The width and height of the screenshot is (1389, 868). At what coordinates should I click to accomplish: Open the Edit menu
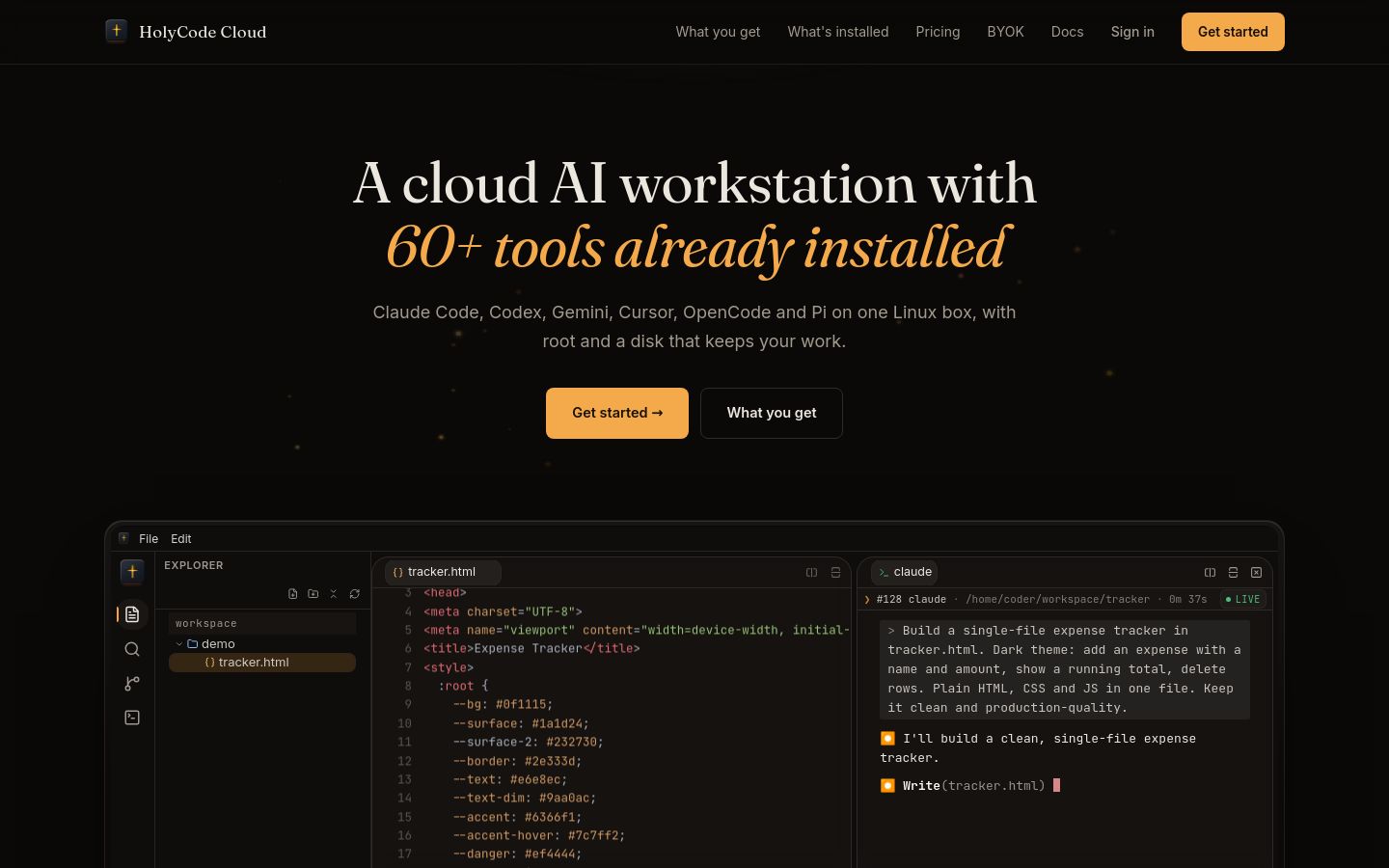tap(181, 538)
